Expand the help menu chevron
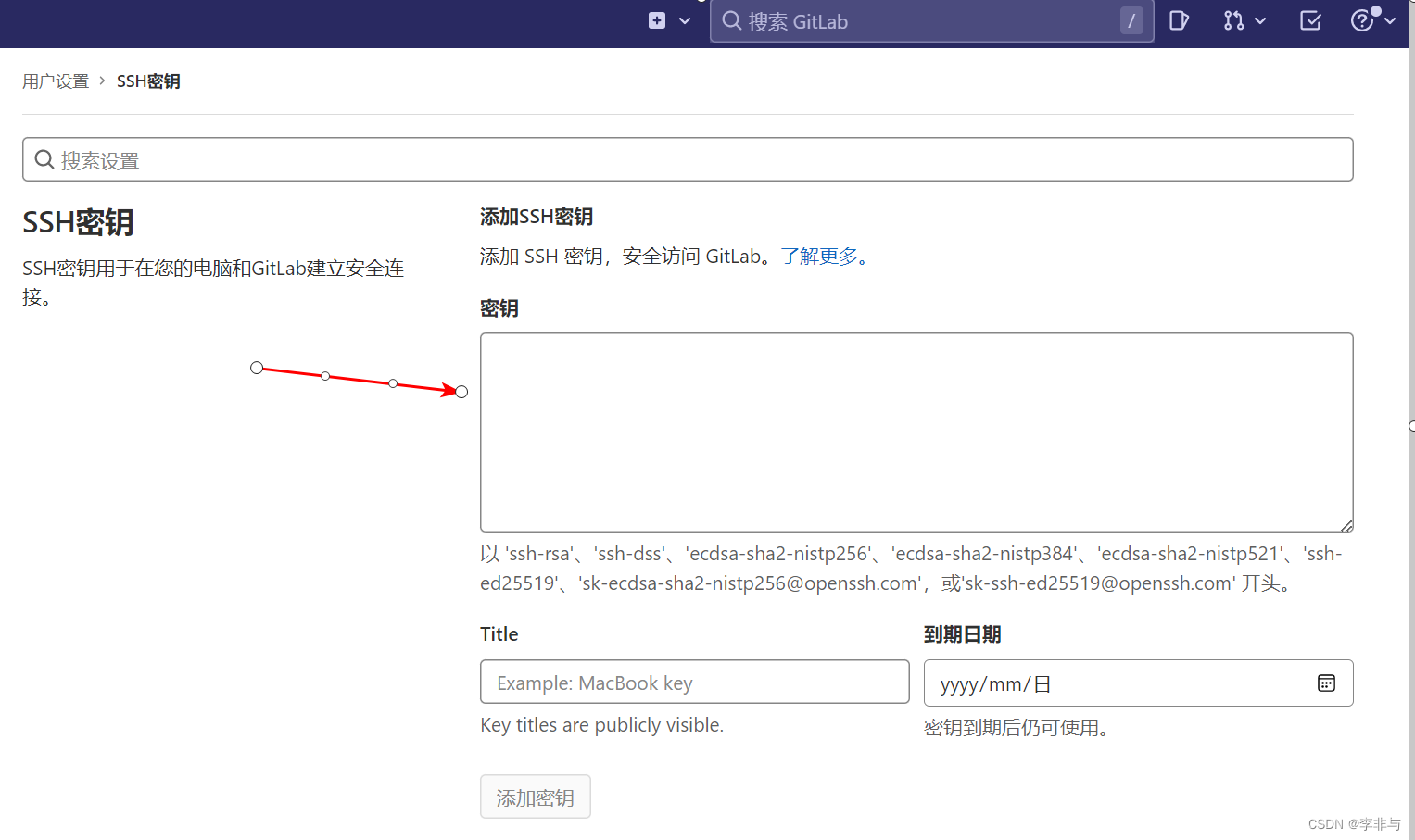The height and width of the screenshot is (840, 1415). pos(1390,21)
